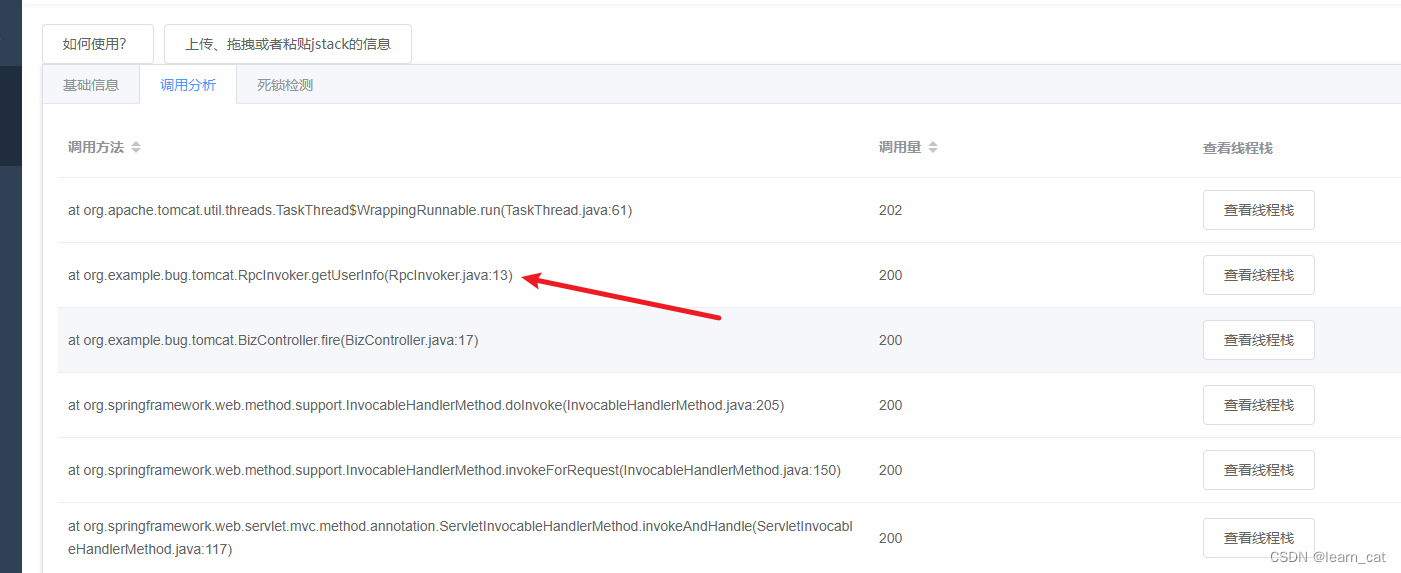
Task: Click the 200 count in RpcInvoker row
Action: pos(890,275)
